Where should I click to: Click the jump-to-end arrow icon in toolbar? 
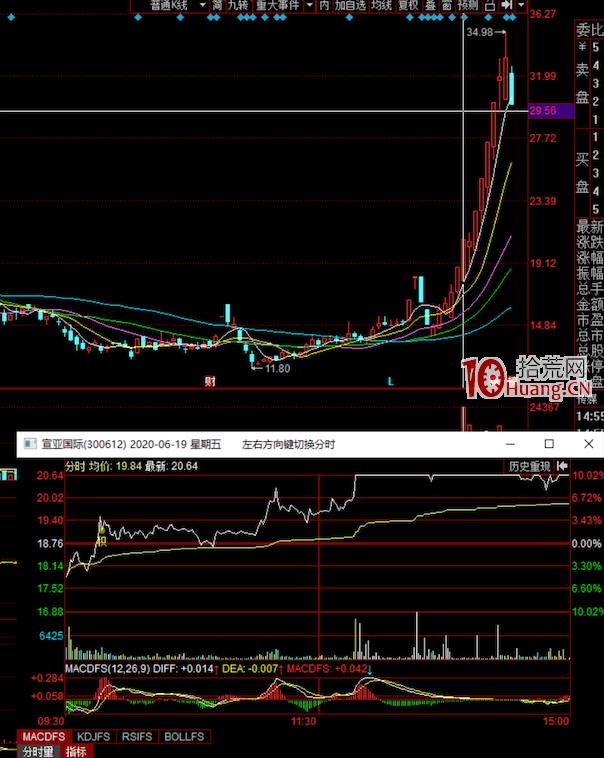506,5
